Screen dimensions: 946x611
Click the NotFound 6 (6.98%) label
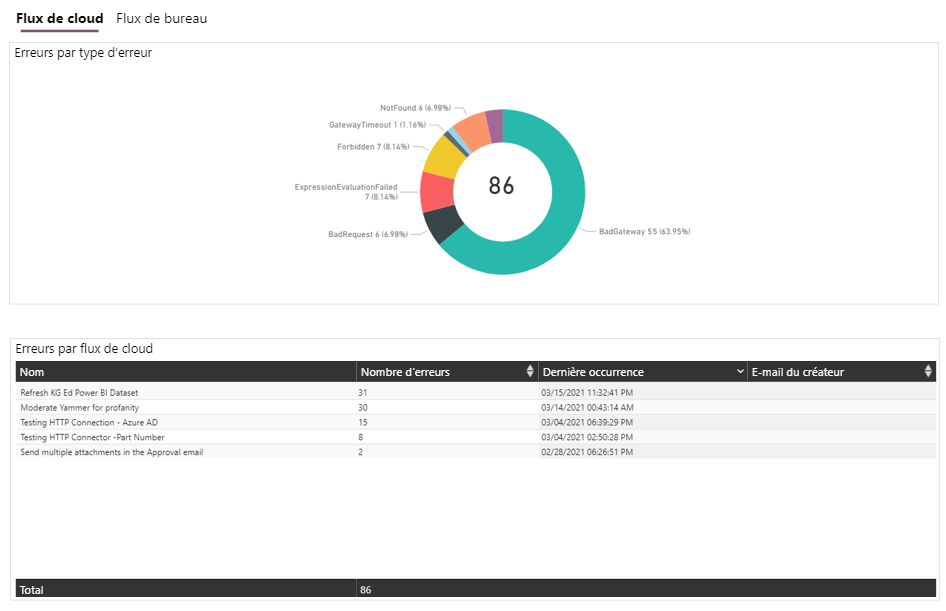(416, 108)
